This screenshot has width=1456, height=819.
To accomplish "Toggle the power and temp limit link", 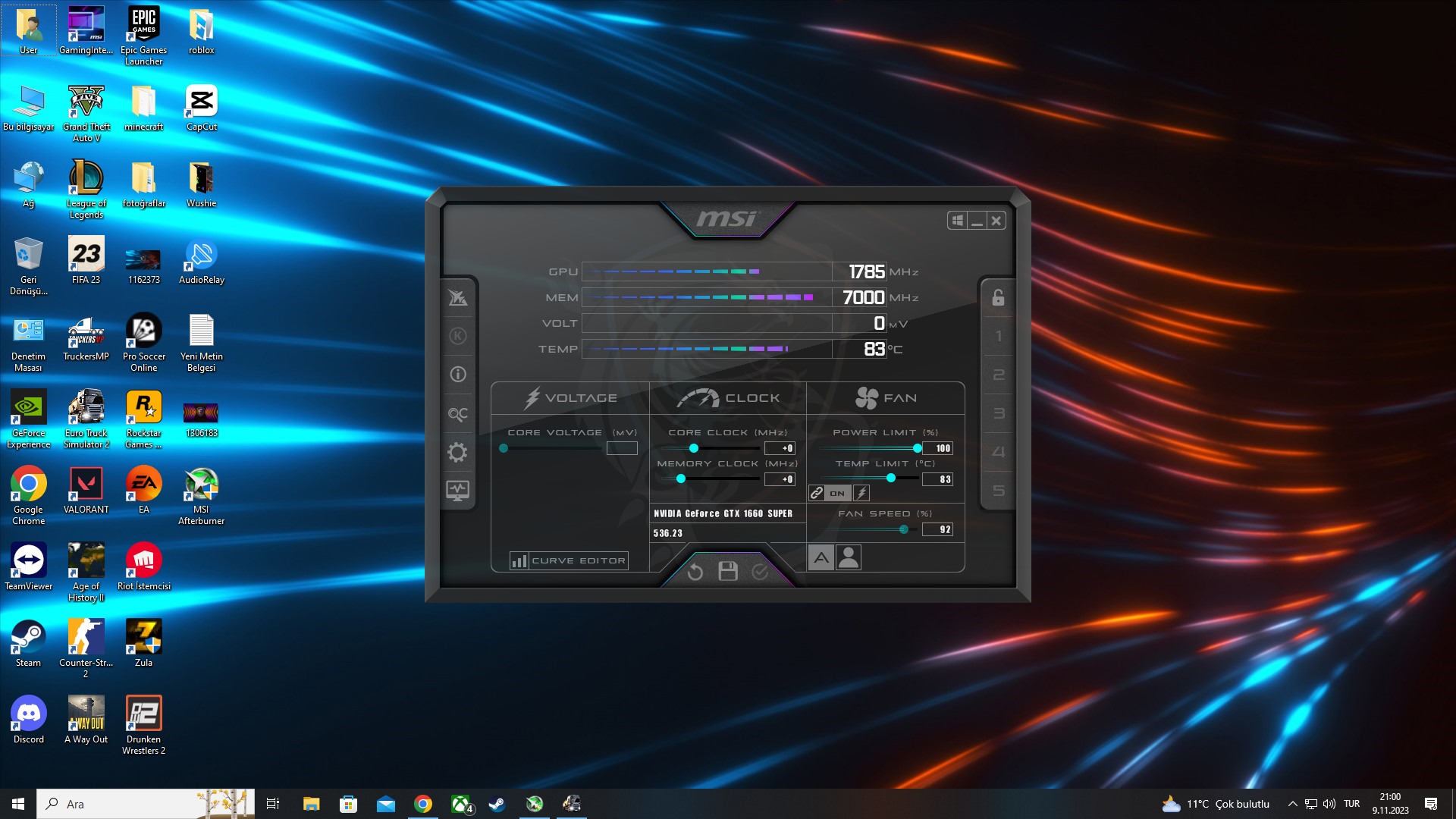I will (817, 493).
